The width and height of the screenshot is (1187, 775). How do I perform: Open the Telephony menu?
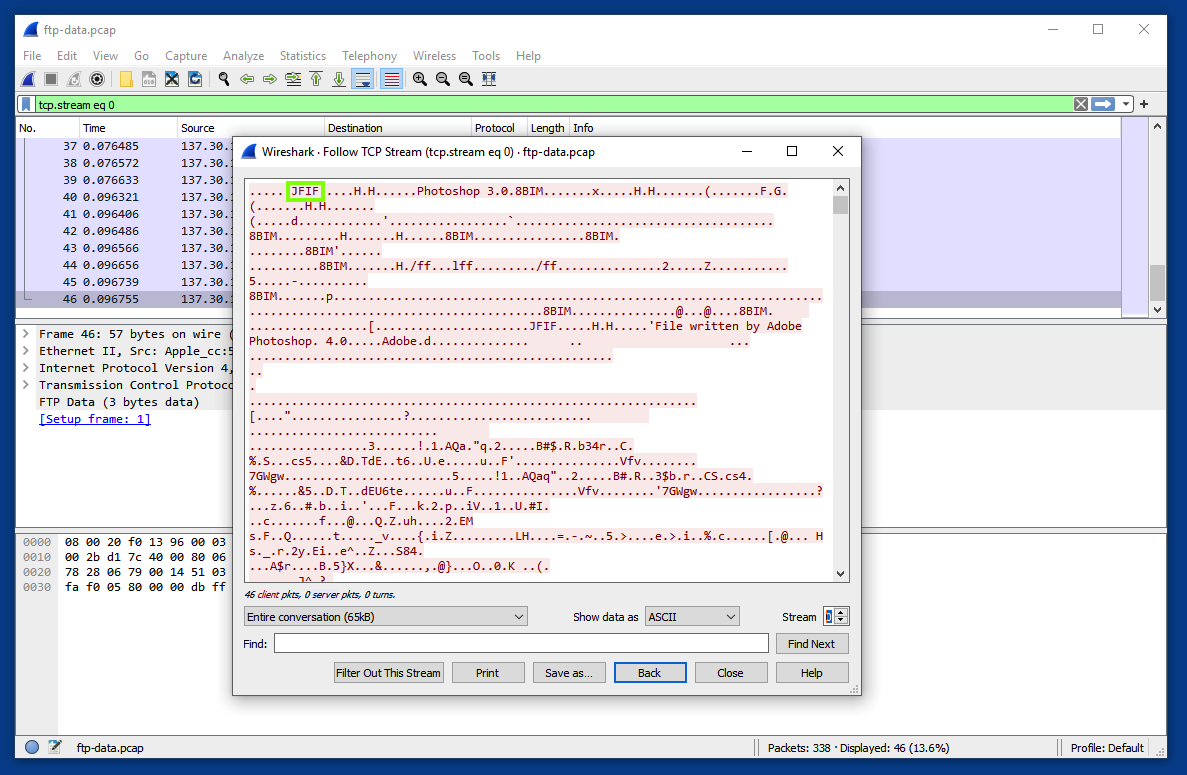click(369, 56)
